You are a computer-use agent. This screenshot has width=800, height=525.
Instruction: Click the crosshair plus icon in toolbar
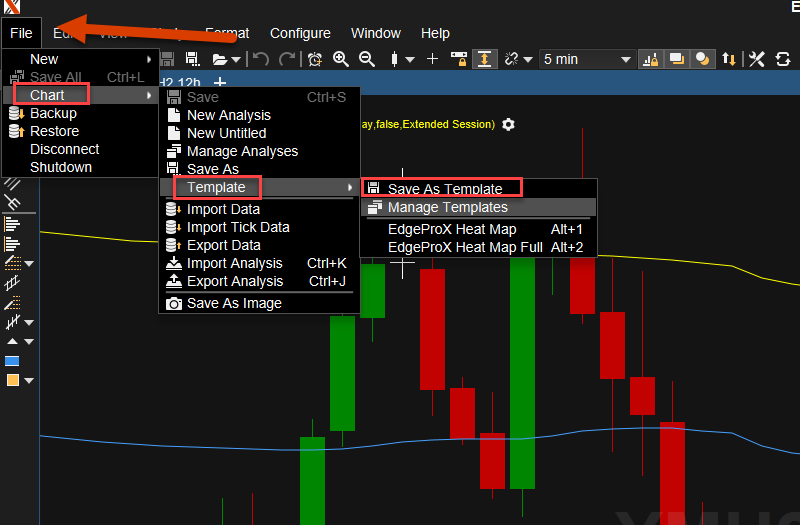point(432,59)
